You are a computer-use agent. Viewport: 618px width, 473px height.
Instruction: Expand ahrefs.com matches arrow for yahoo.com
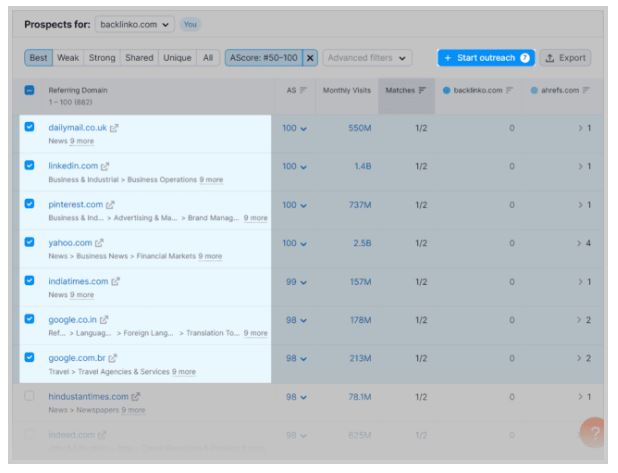click(579, 243)
